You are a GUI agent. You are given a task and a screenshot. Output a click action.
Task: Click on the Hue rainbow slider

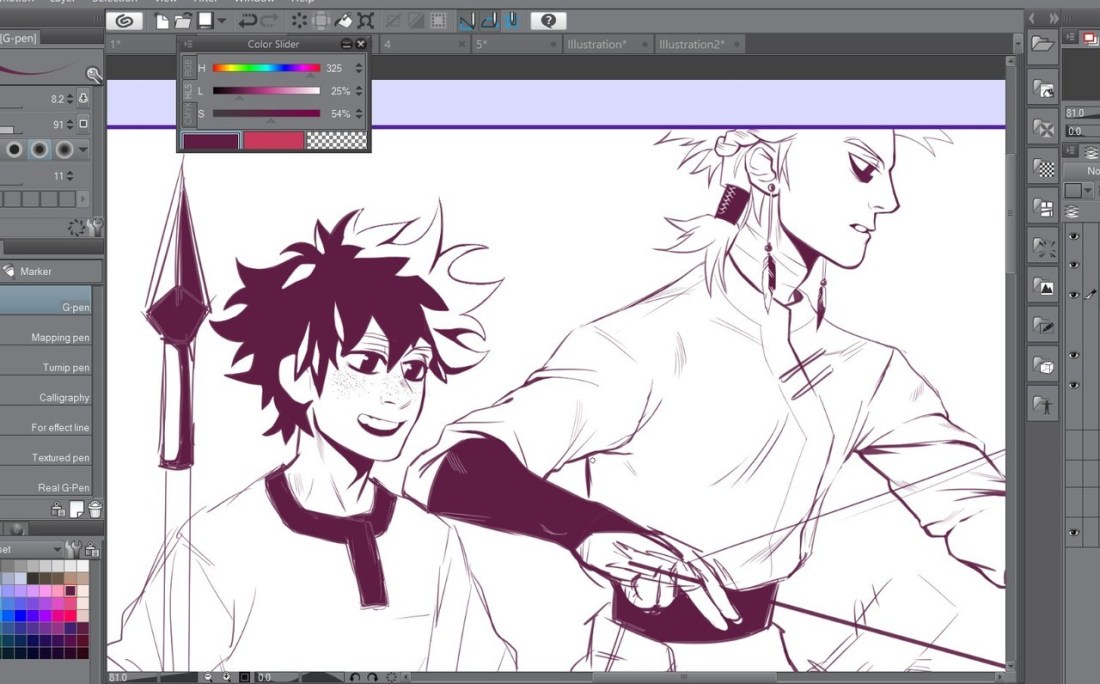(266, 68)
